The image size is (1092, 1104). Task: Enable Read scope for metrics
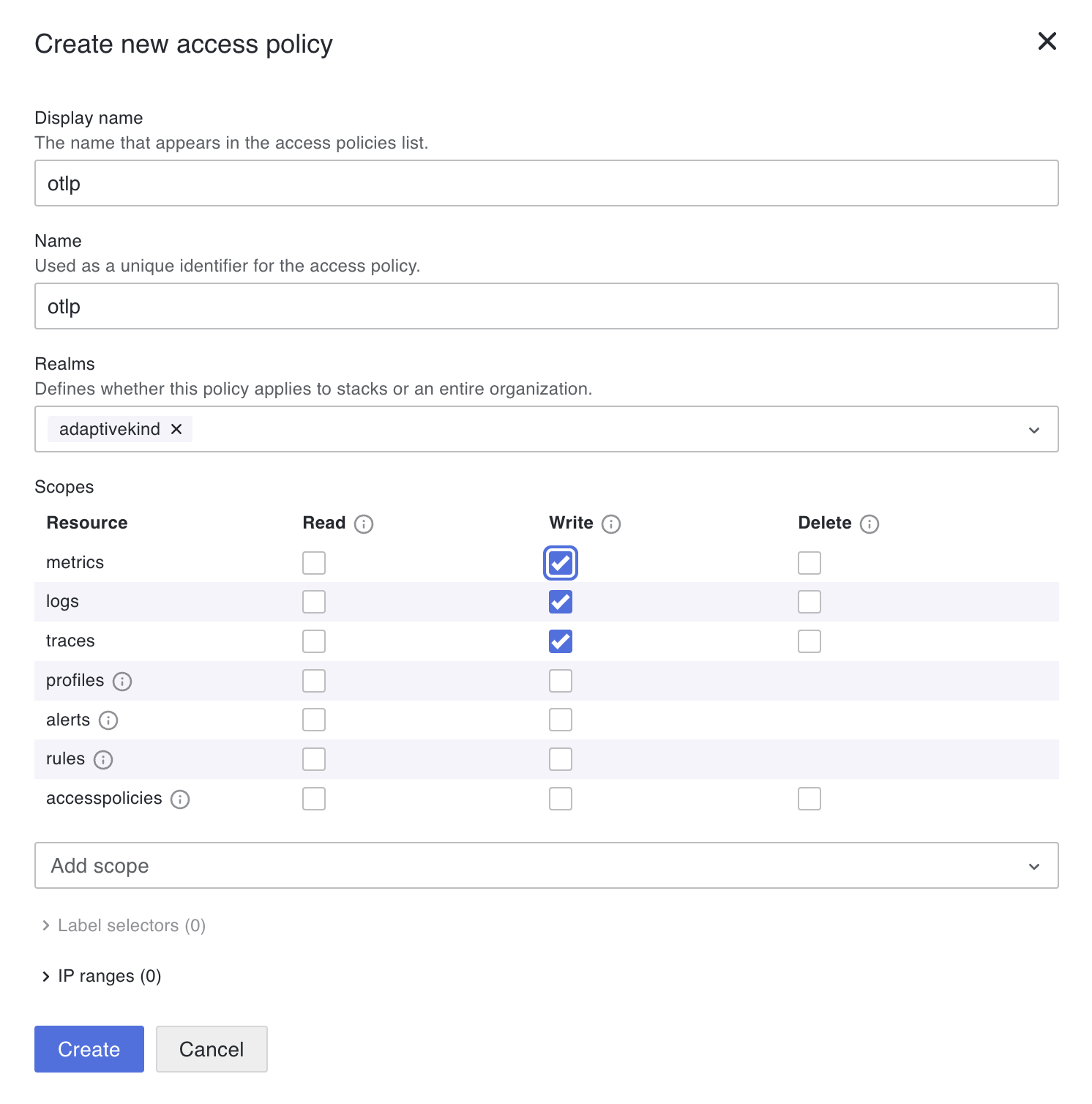(314, 563)
